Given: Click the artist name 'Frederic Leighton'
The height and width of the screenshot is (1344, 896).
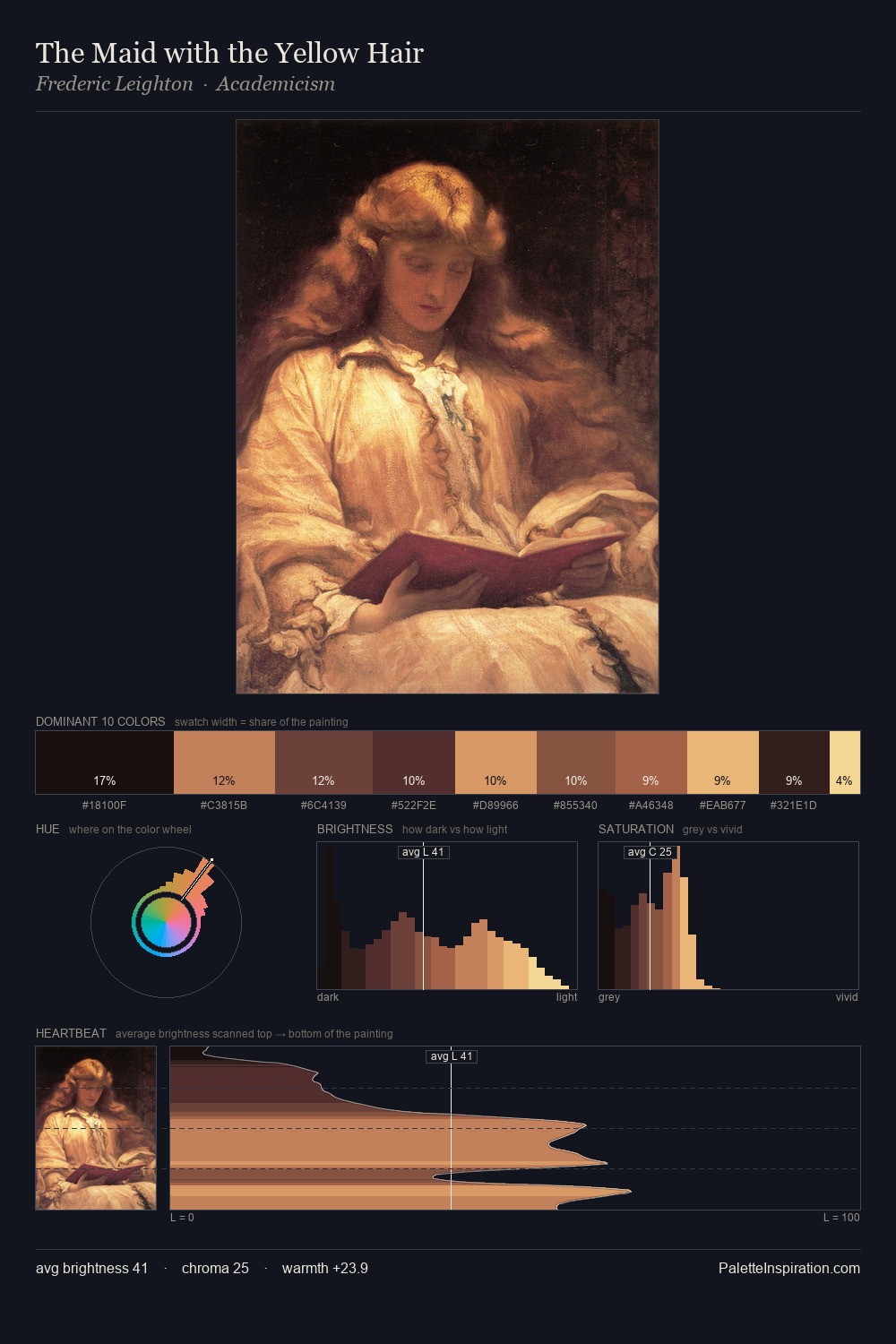Looking at the screenshot, I should [x=115, y=84].
